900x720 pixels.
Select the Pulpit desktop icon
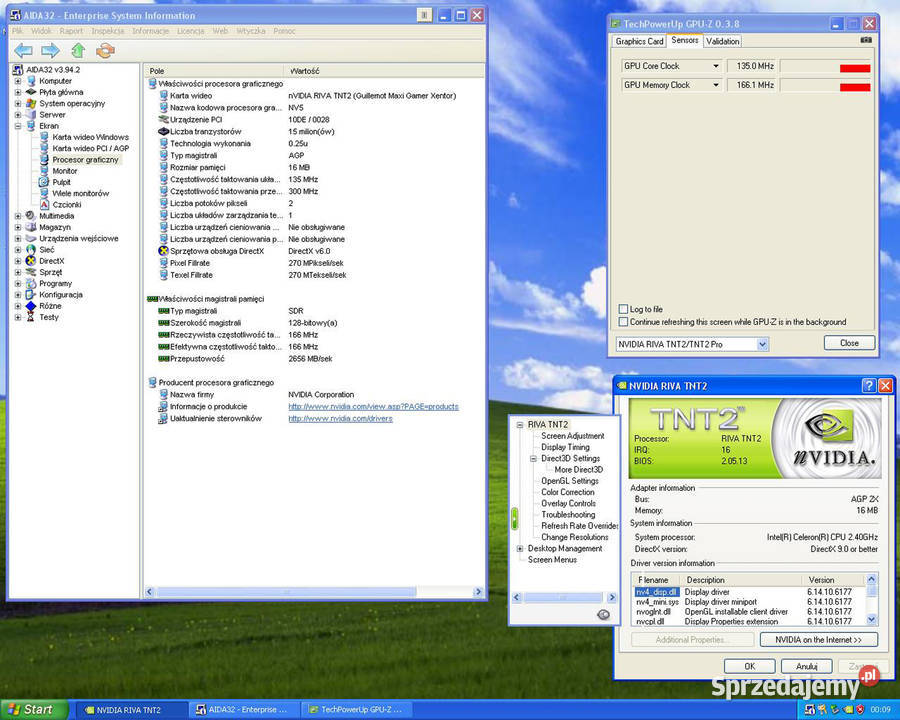(44, 182)
